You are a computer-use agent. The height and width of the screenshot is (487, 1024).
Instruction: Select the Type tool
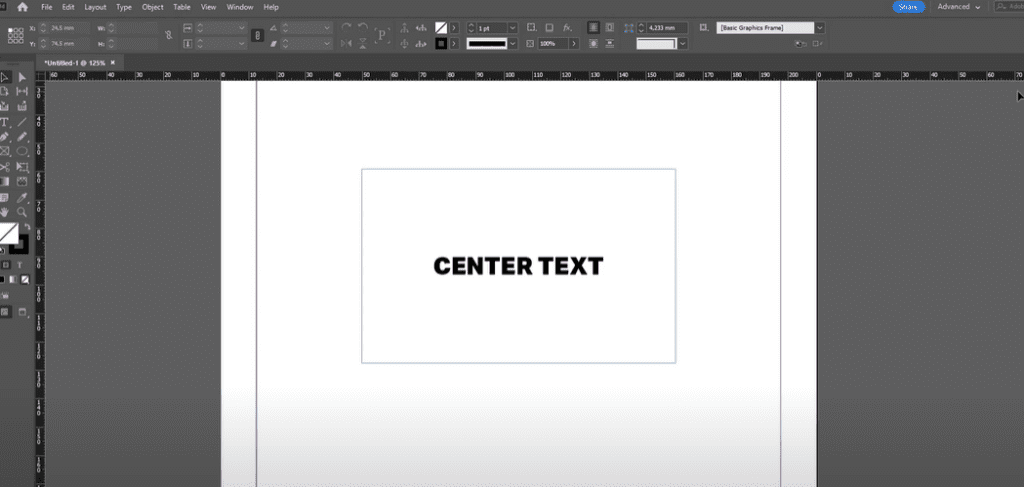click(x=5, y=122)
